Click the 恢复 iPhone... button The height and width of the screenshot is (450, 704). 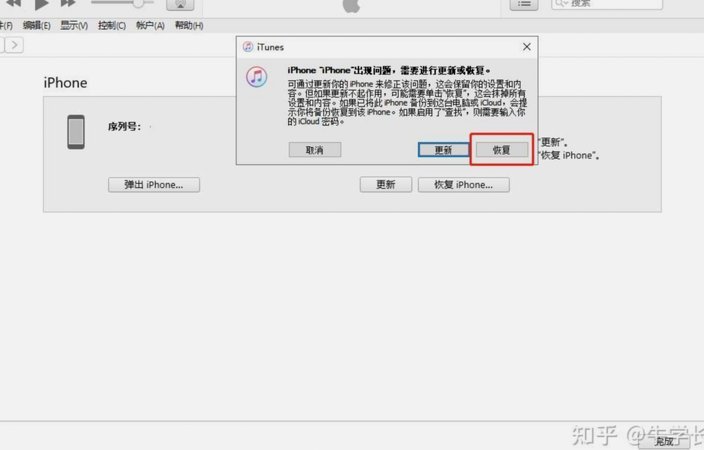464,185
